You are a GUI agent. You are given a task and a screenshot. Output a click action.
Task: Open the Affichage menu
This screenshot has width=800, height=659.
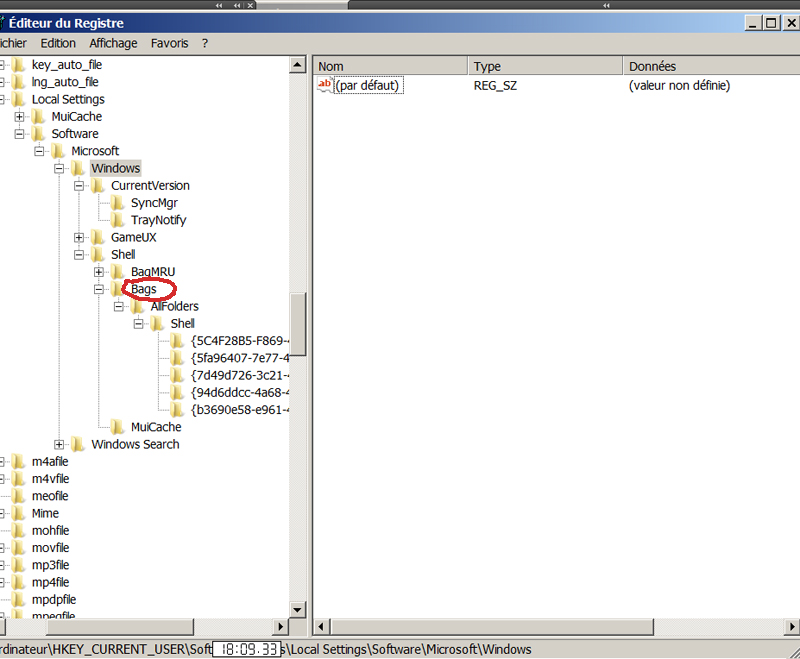pos(113,43)
